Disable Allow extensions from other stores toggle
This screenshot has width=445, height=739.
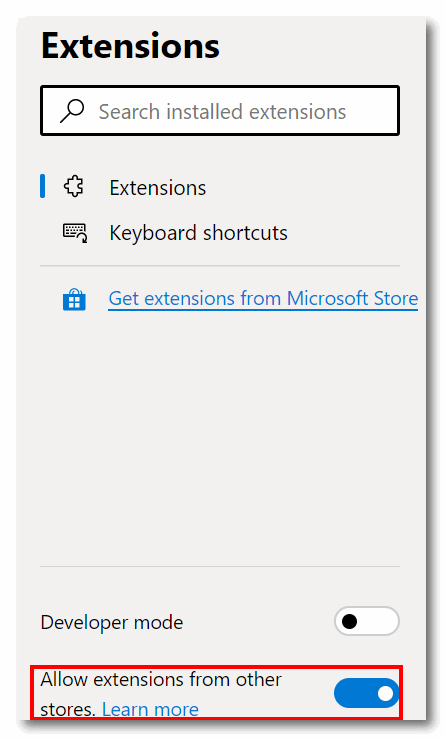click(x=367, y=693)
